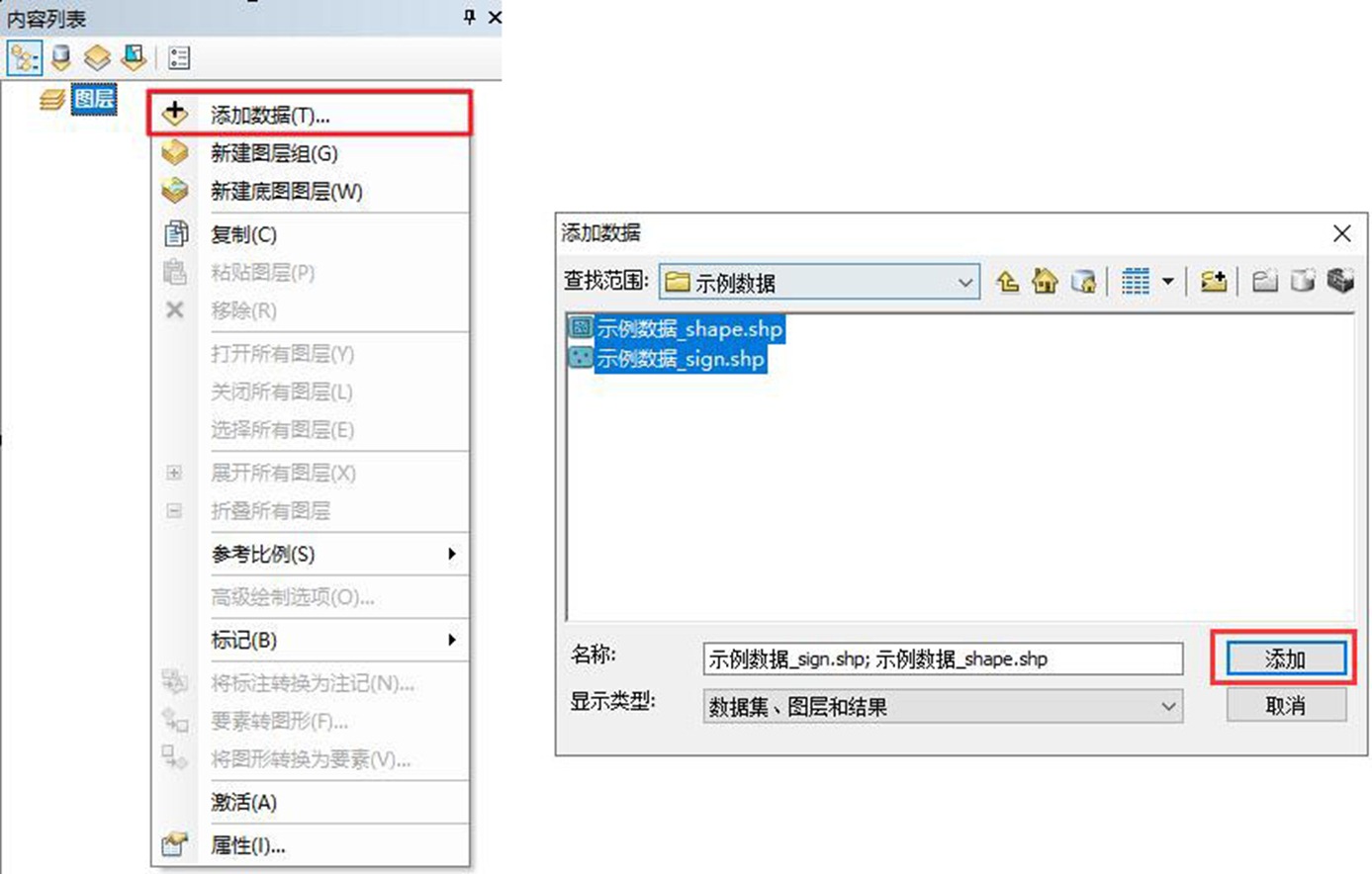
Task: Open view mode dropdown arrow in dialog toolbar
Action: coord(1168,282)
